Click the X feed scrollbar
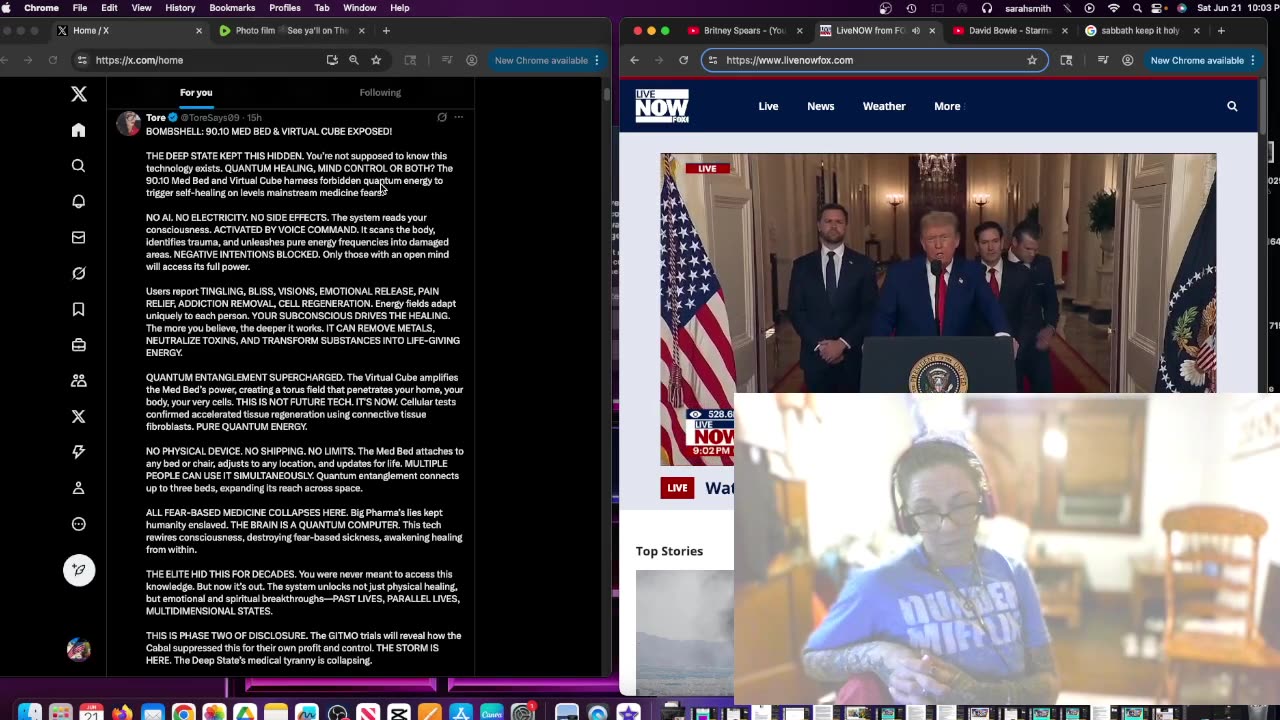Viewport: 1280px width, 720px height. (x=606, y=94)
